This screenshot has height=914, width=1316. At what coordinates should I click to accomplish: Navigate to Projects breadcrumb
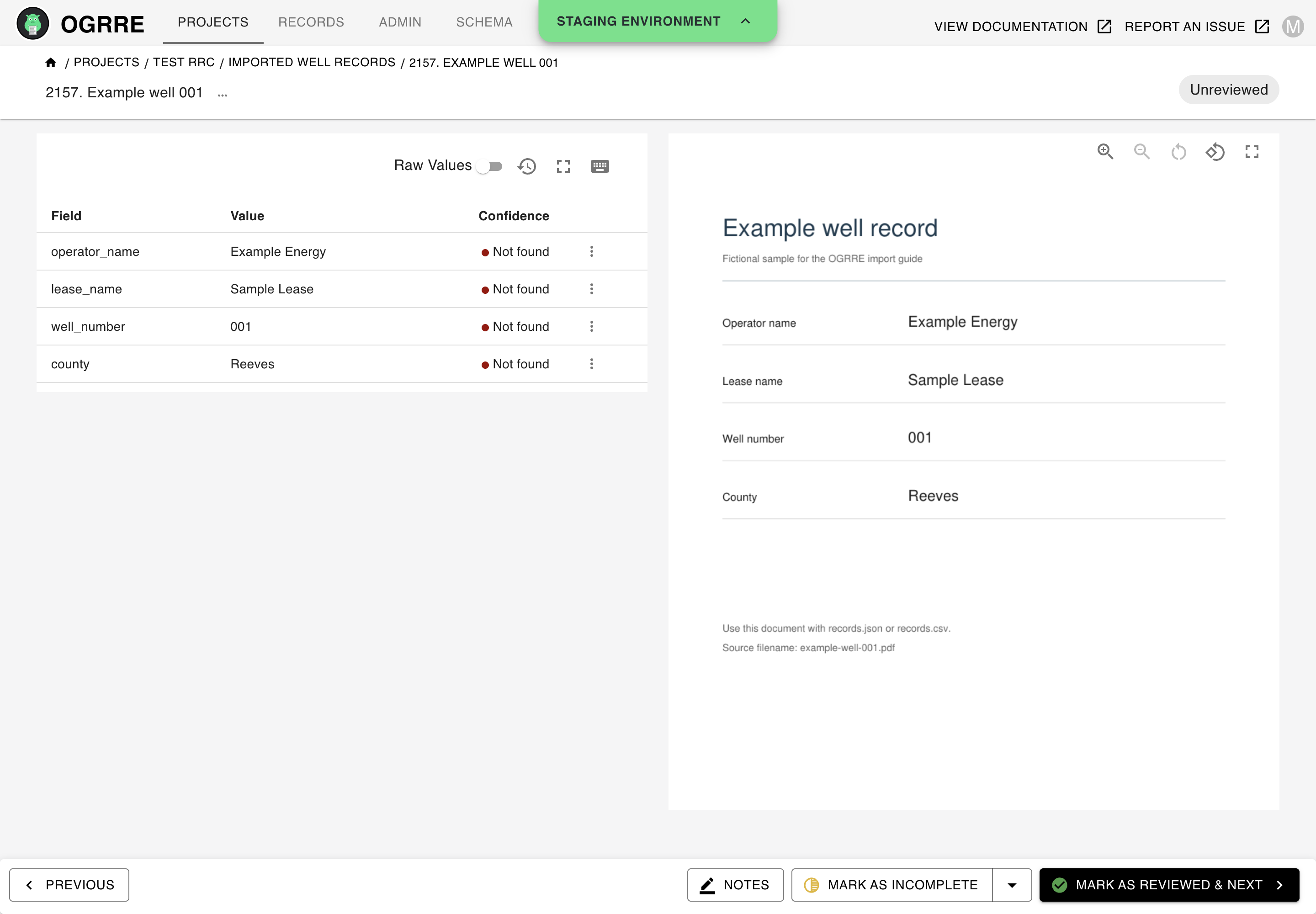(x=106, y=63)
